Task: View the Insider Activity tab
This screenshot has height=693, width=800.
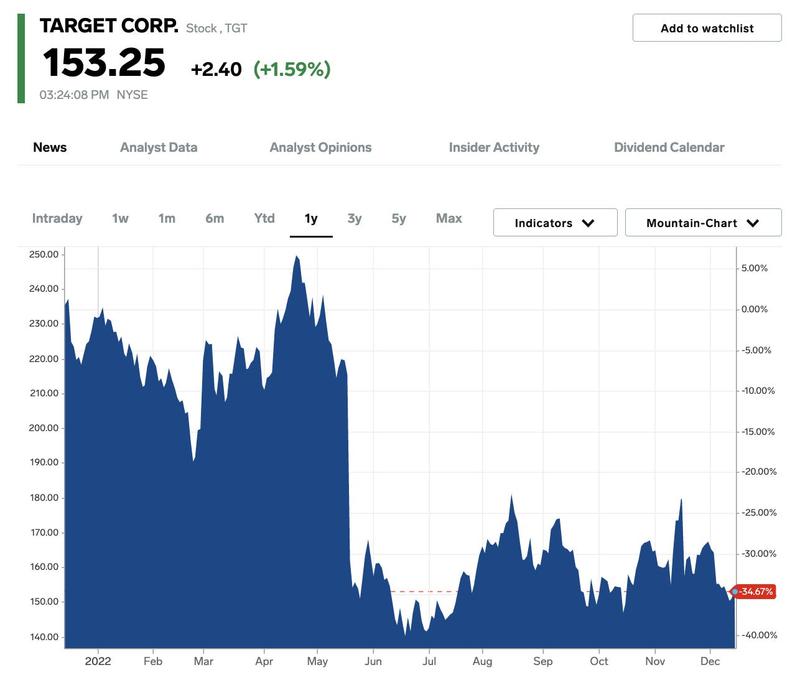Action: tap(494, 147)
